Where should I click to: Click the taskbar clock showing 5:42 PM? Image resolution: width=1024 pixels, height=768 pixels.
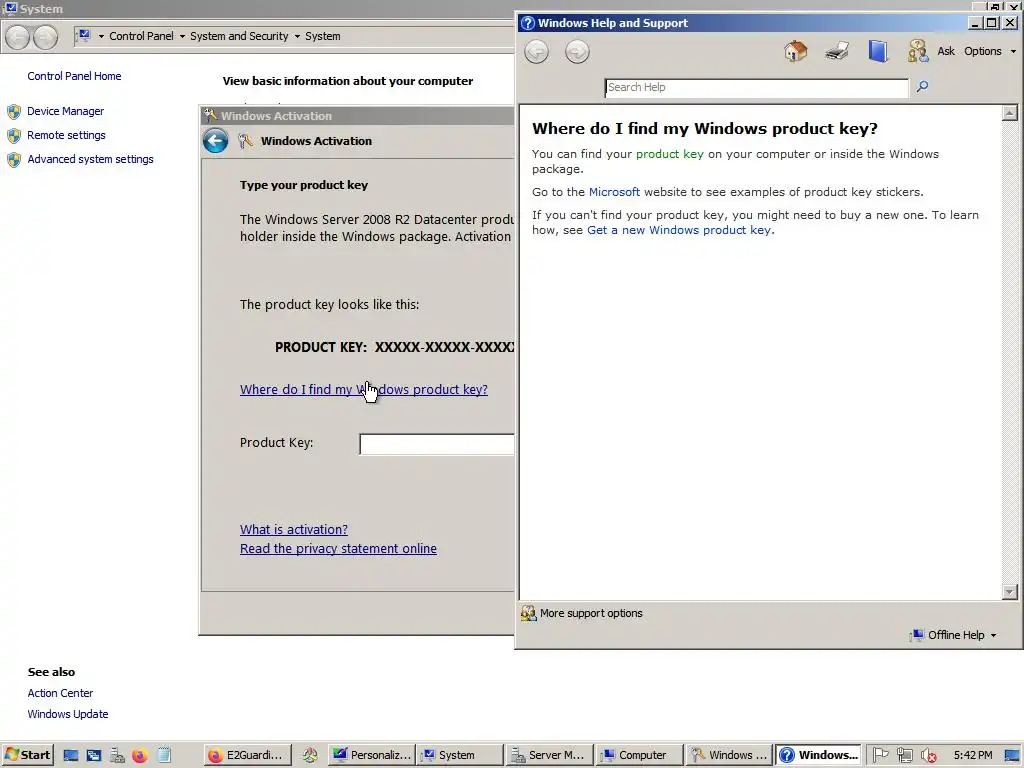(x=972, y=755)
